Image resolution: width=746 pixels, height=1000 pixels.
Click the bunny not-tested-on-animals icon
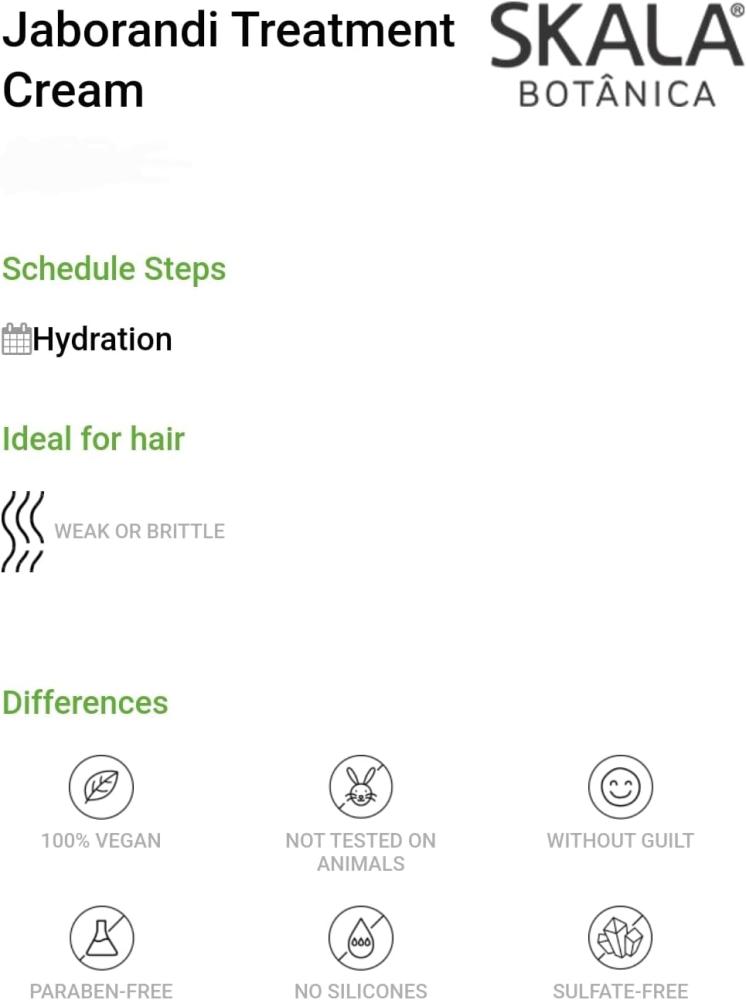pos(361,787)
